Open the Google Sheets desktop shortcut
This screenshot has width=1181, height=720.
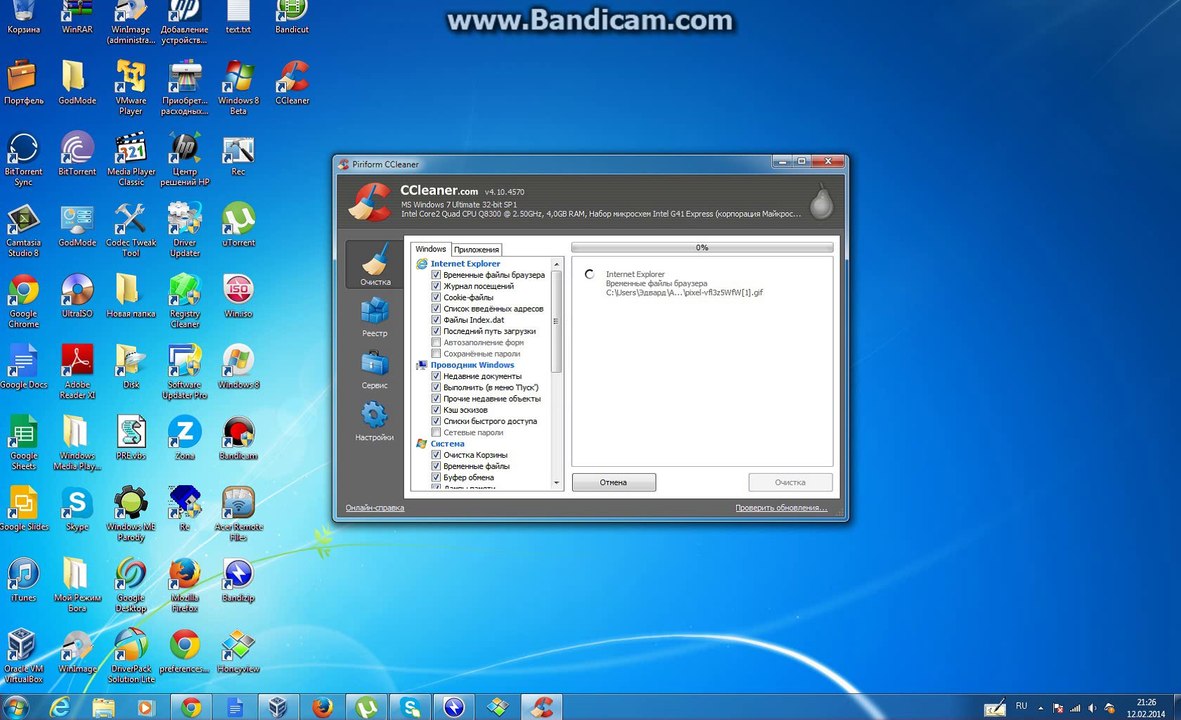coord(23,443)
